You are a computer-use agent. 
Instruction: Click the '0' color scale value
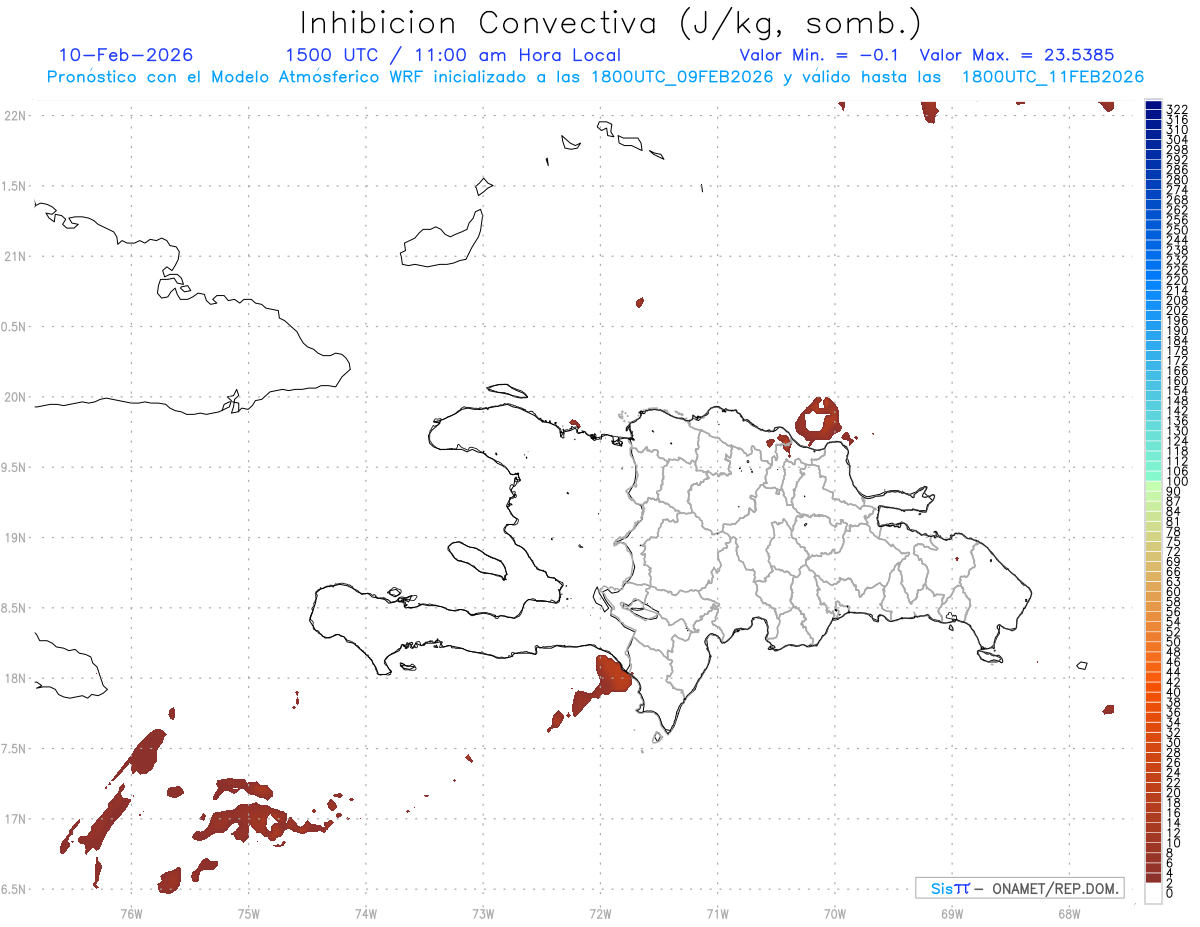(x=1171, y=892)
